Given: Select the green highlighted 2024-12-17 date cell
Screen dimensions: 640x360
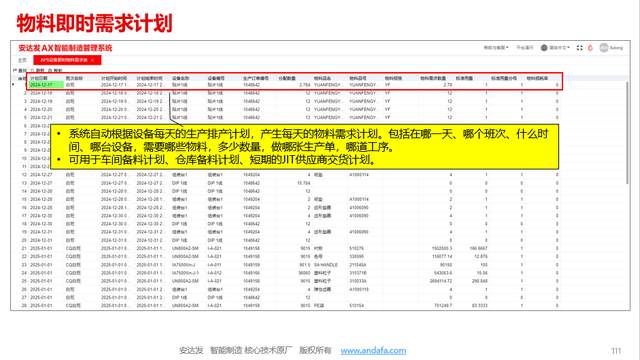Looking at the screenshot, I should point(47,85).
